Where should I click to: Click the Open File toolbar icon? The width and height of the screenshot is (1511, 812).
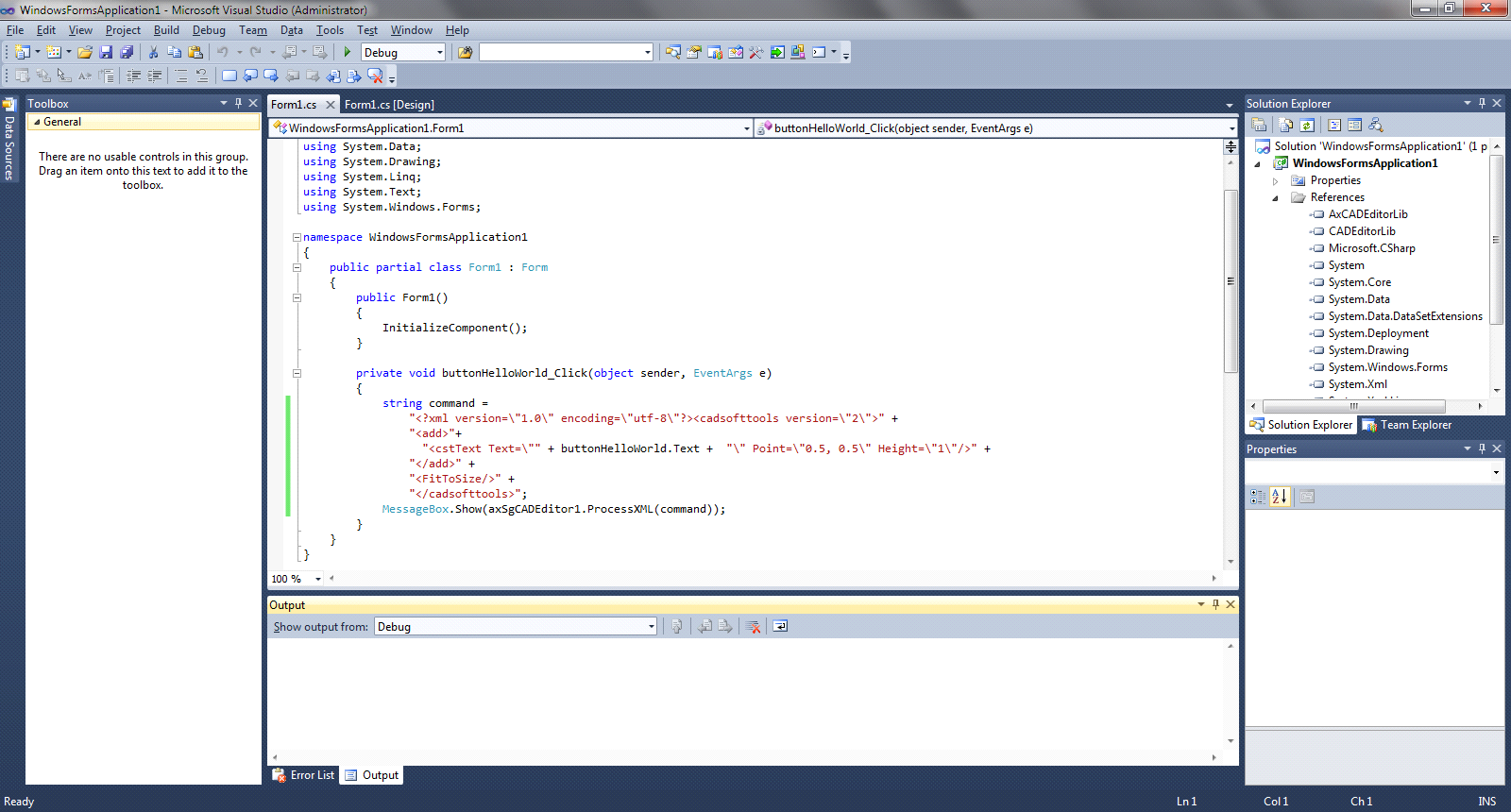tap(85, 53)
